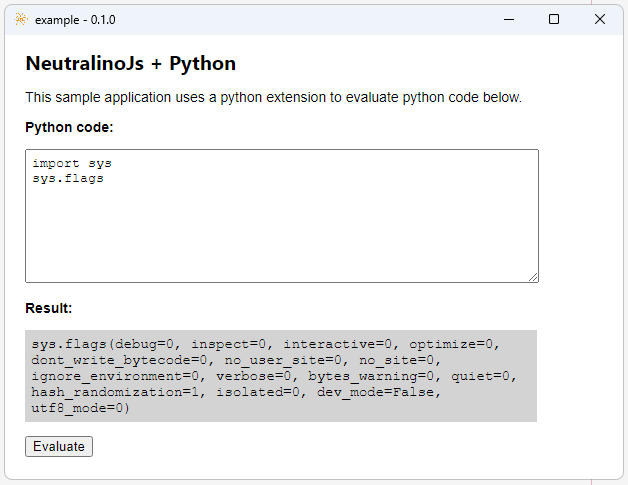Click the Evaluate button
The width and height of the screenshot is (628, 485).
(x=59, y=446)
